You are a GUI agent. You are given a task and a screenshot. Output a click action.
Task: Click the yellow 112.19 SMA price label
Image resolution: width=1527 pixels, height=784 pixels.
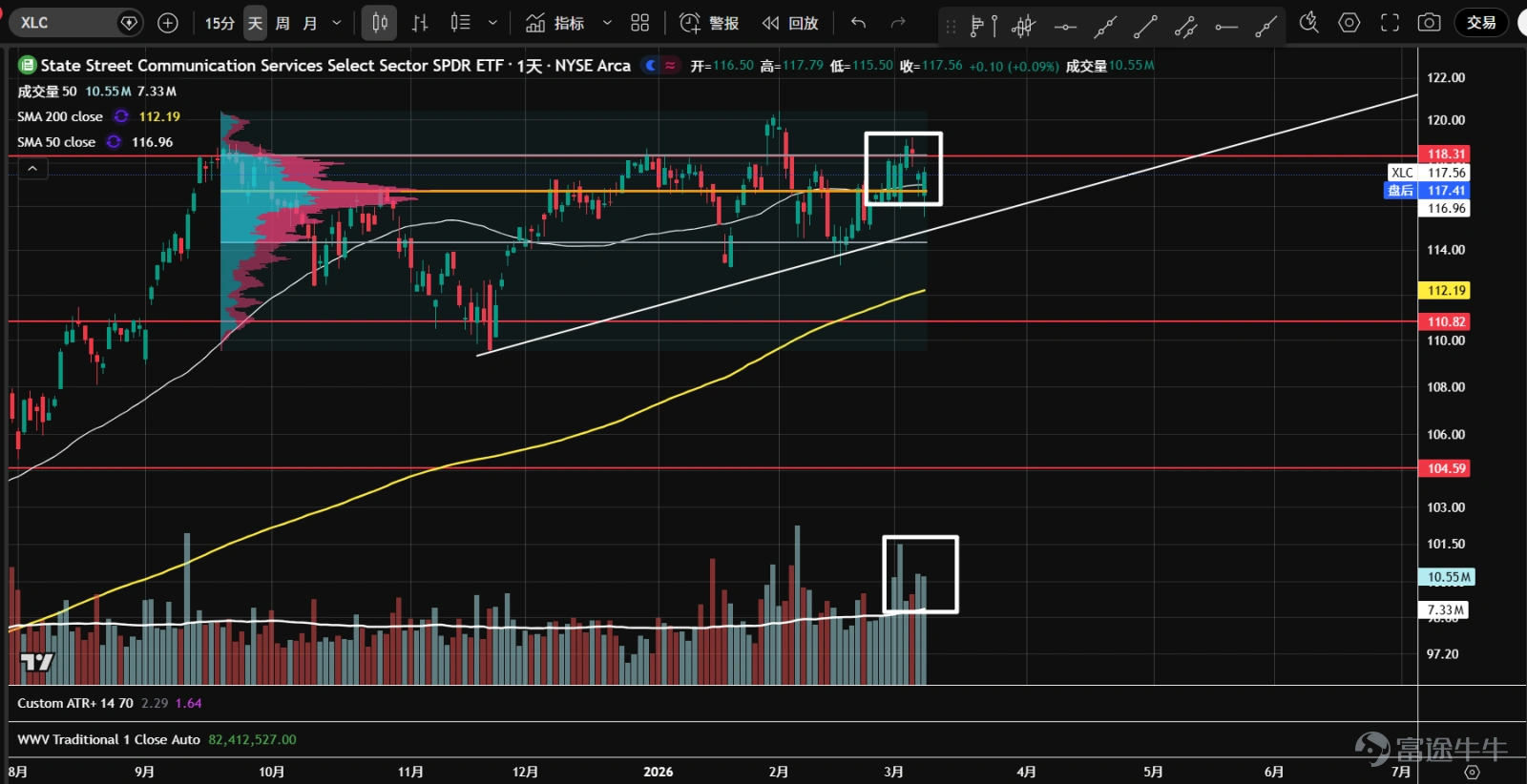point(1446,290)
